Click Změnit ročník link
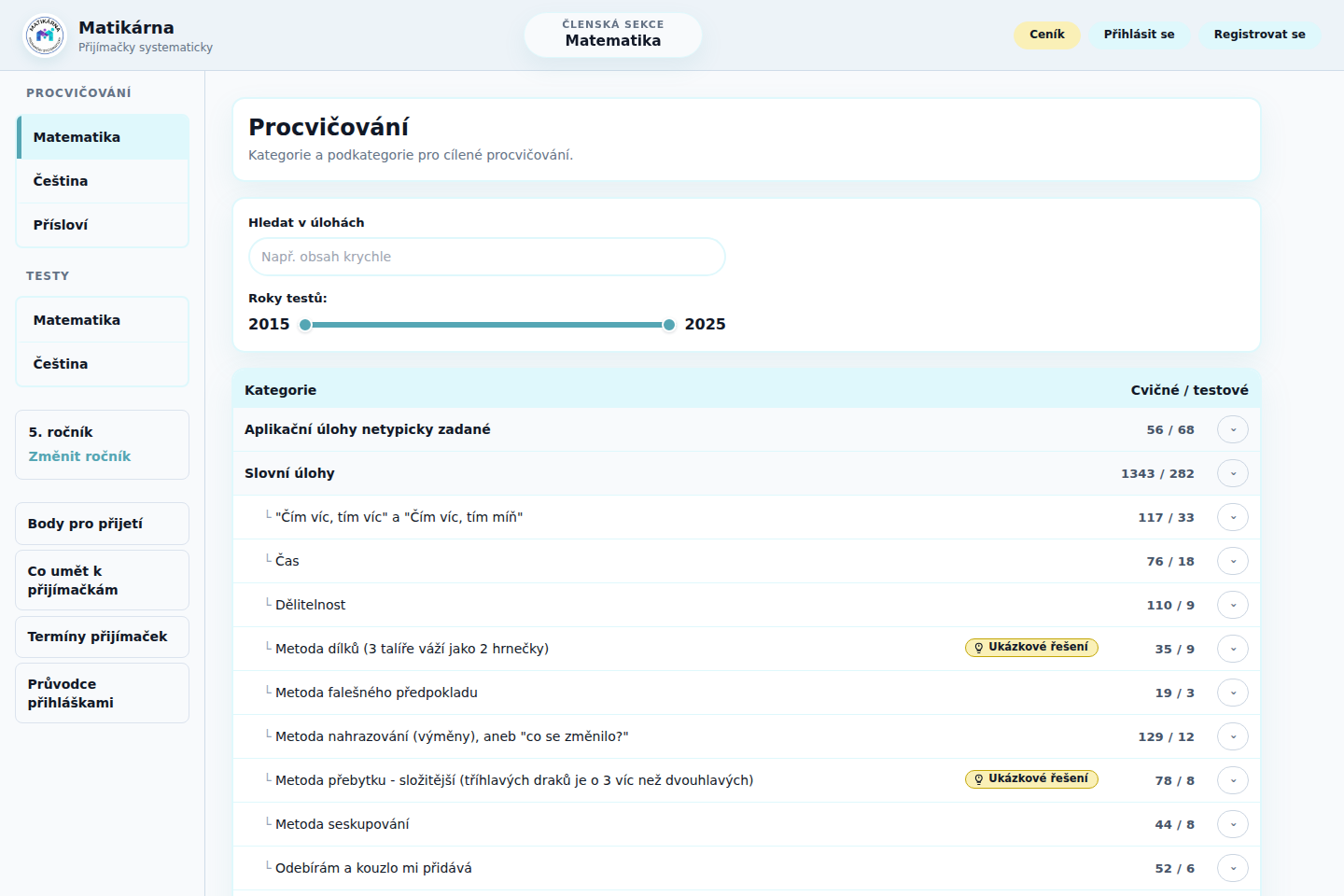The height and width of the screenshot is (896, 1344). pyautogui.click(x=79, y=456)
